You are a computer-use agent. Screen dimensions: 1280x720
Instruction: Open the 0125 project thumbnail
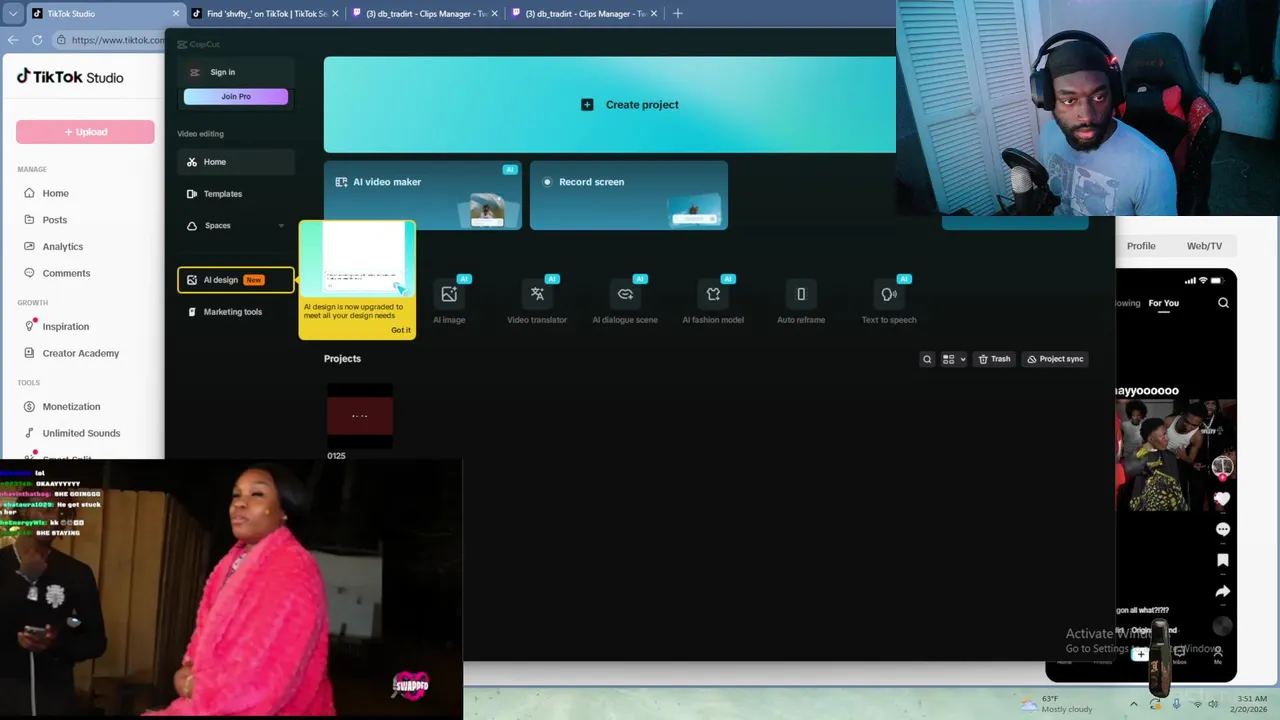360,415
